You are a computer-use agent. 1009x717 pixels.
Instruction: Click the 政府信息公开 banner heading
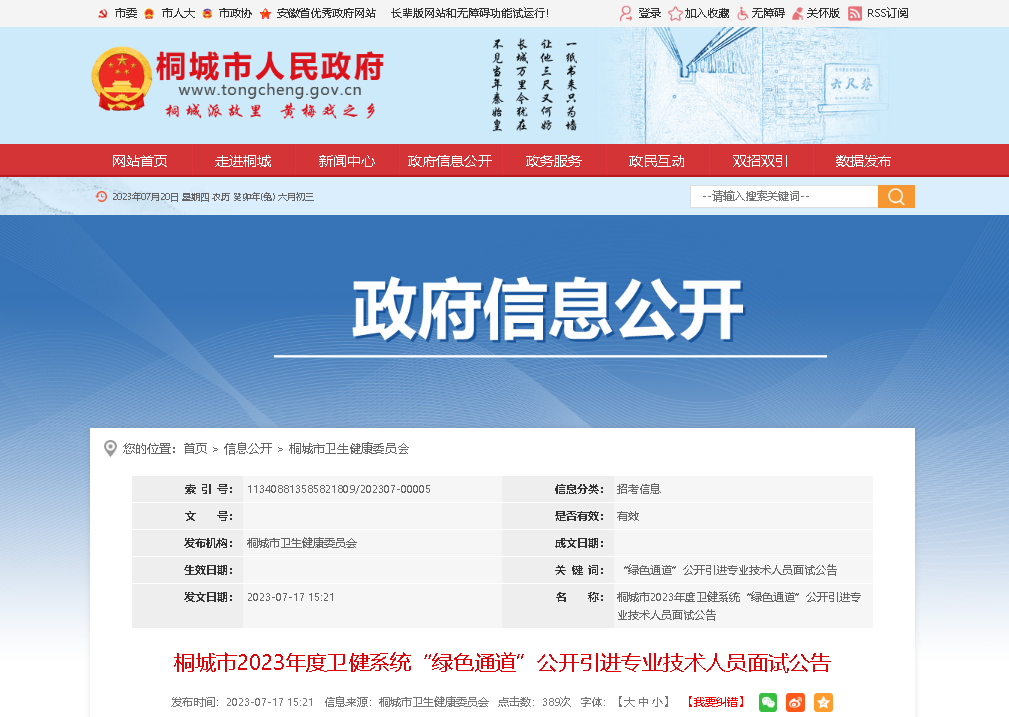(x=548, y=310)
